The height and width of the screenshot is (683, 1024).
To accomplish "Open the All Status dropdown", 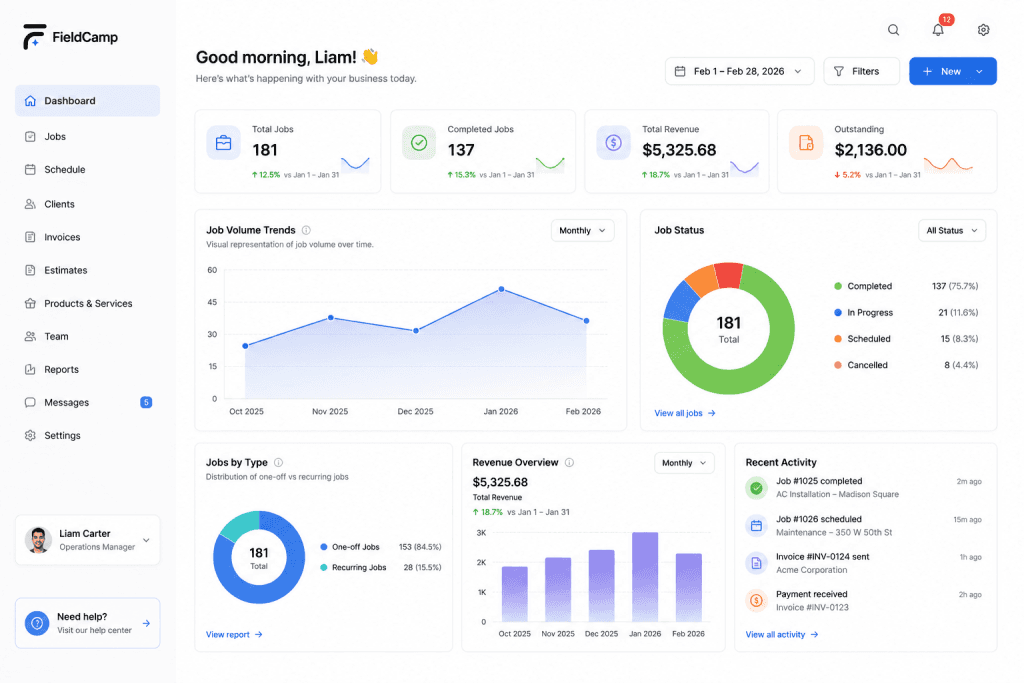I will coord(952,230).
